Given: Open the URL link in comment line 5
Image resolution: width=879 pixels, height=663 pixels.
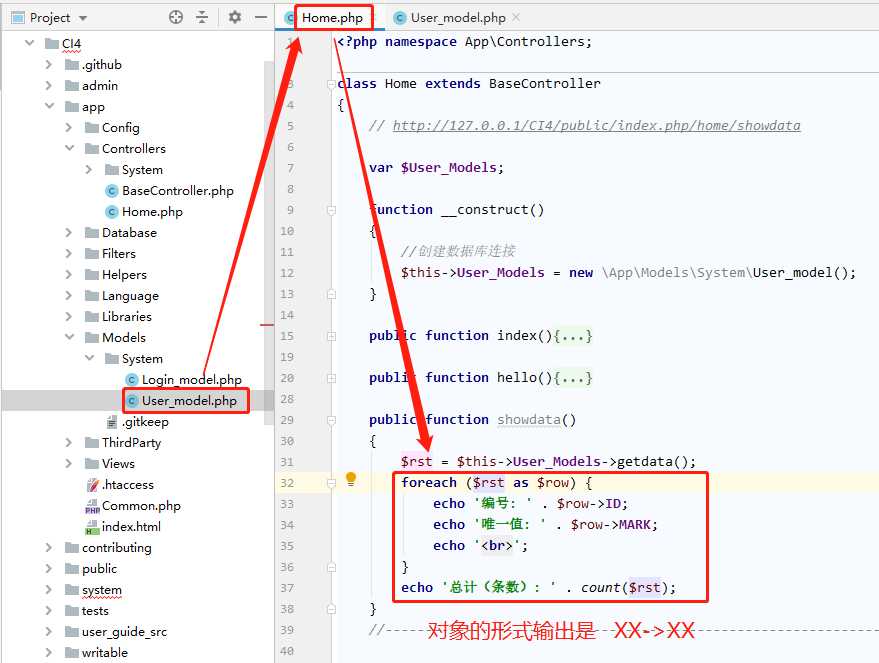Looking at the screenshot, I should click(596, 126).
